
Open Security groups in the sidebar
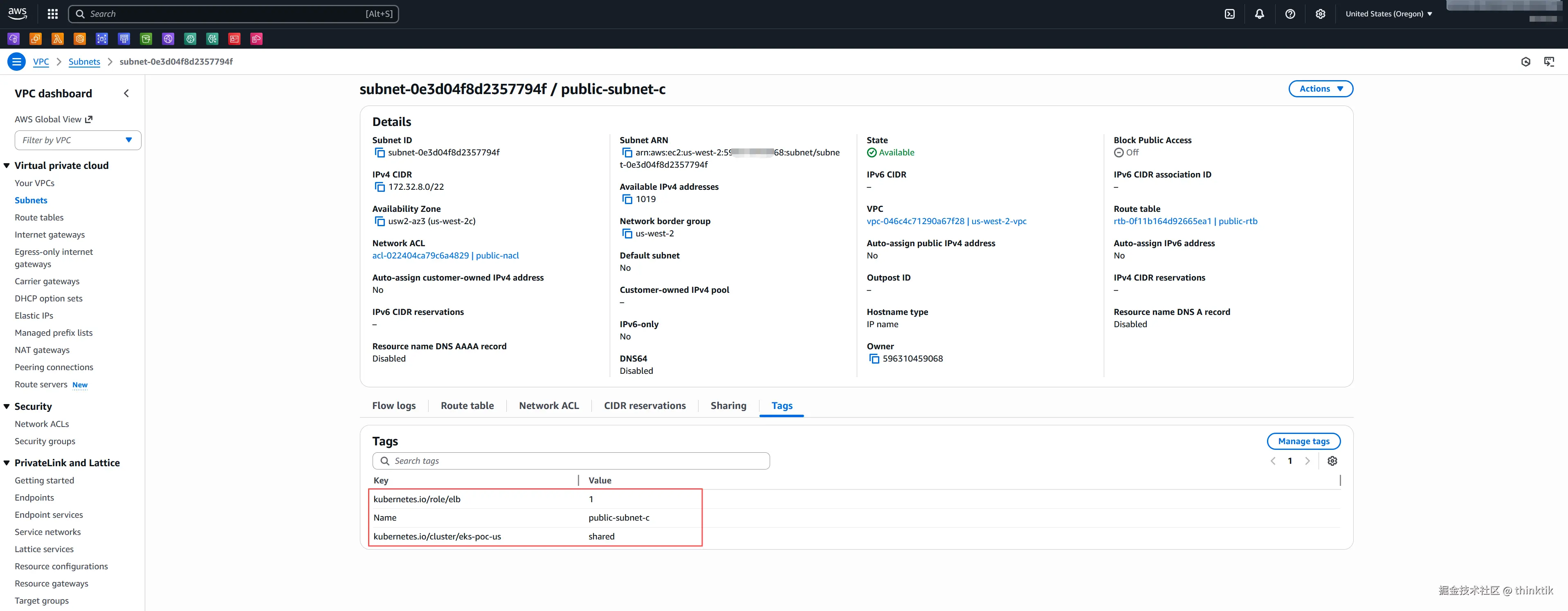[x=45, y=441]
